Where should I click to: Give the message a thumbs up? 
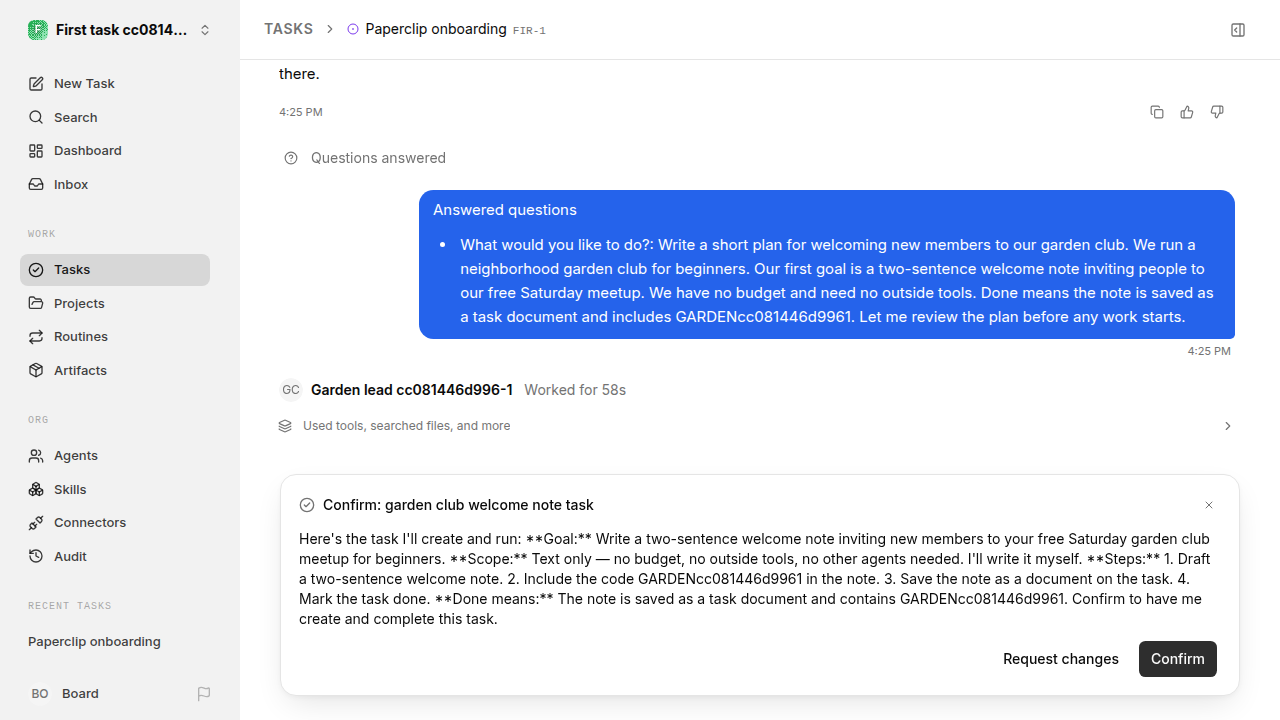(1187, 112)
